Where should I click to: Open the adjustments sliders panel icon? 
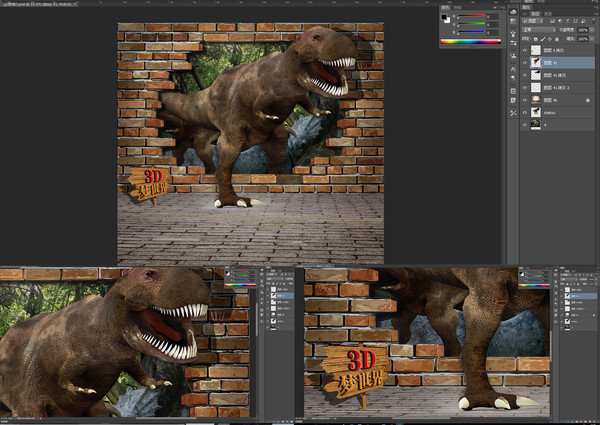(513, 43)
